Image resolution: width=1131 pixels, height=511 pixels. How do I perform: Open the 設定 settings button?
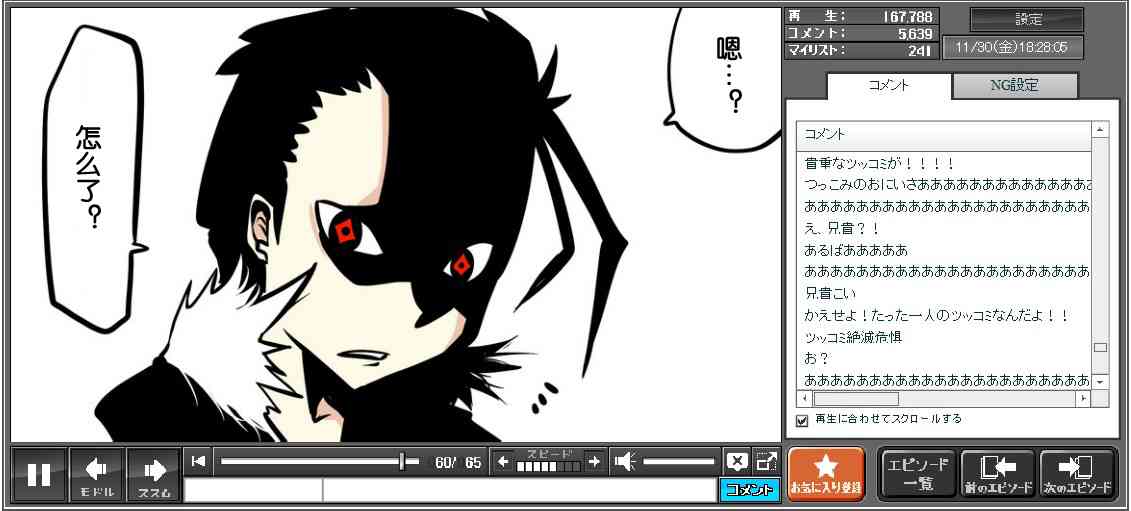click(x=1027, y=20)
